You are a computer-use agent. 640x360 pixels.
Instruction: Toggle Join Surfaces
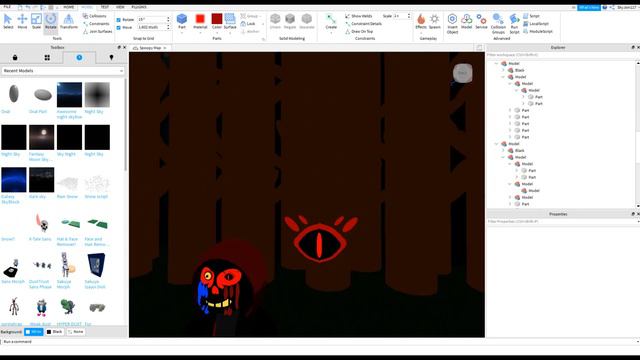point(98,31)
